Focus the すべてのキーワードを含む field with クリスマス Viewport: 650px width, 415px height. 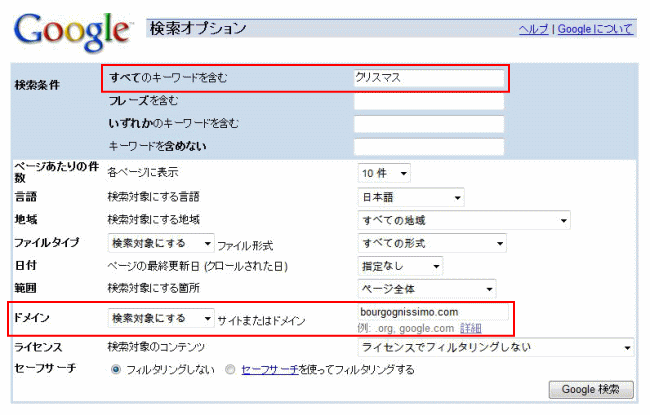click(x=429, y=78)
